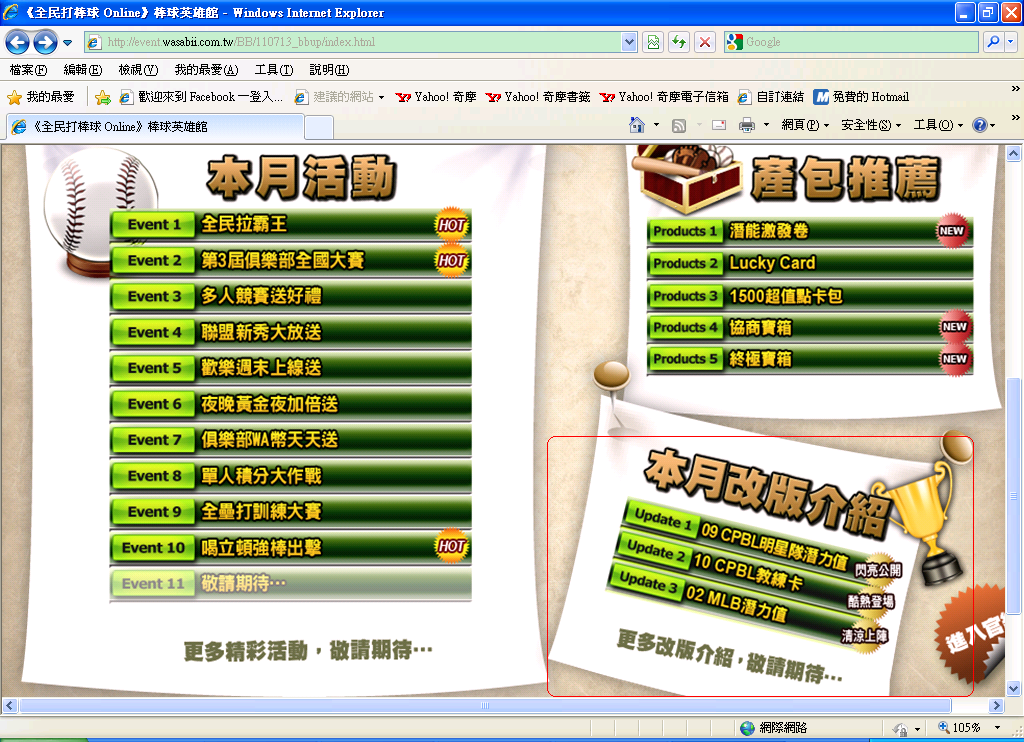Run search with the magnifier icon

click(x=993, y=42)
